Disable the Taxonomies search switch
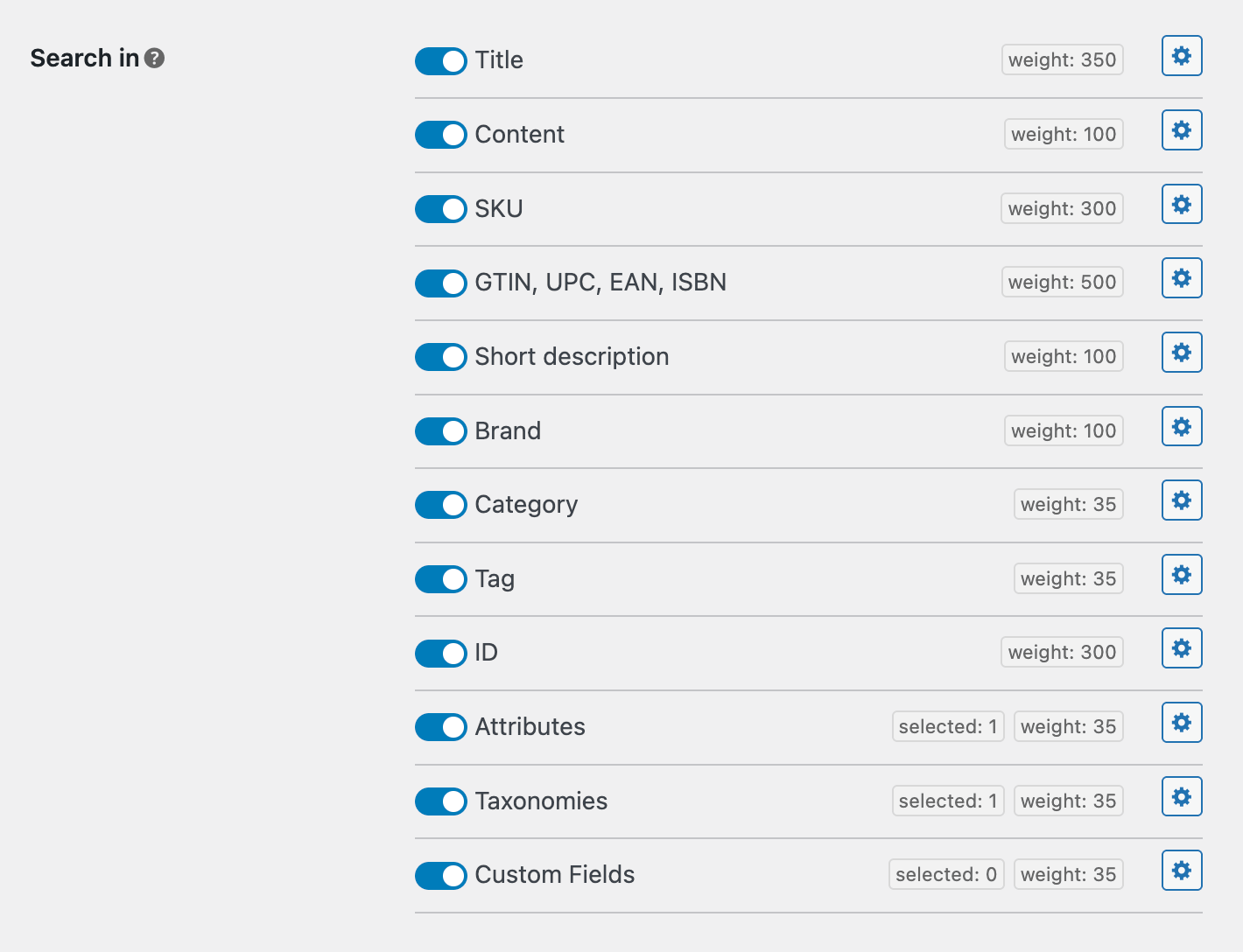Image resolution: width=1243 pixels, height=952 pixels. click(440, 801)
